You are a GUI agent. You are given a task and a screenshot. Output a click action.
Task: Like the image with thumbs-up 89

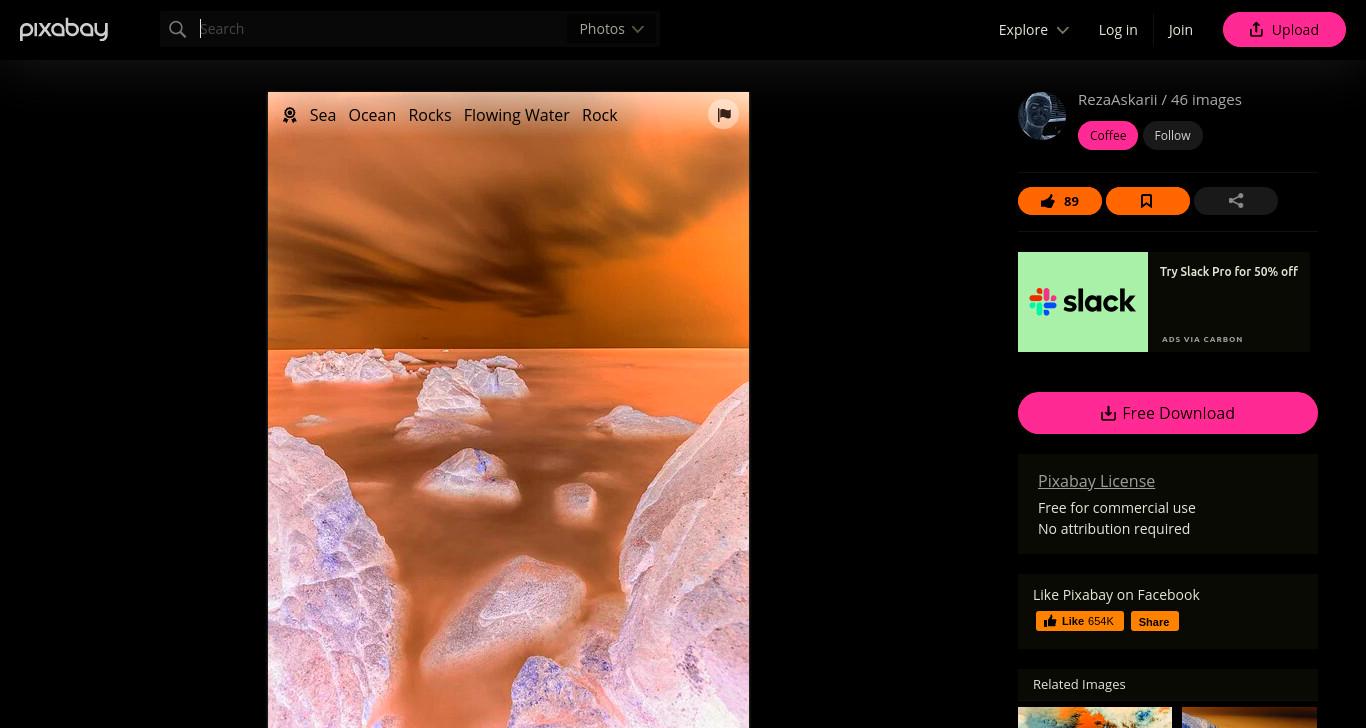point(1060,201)
